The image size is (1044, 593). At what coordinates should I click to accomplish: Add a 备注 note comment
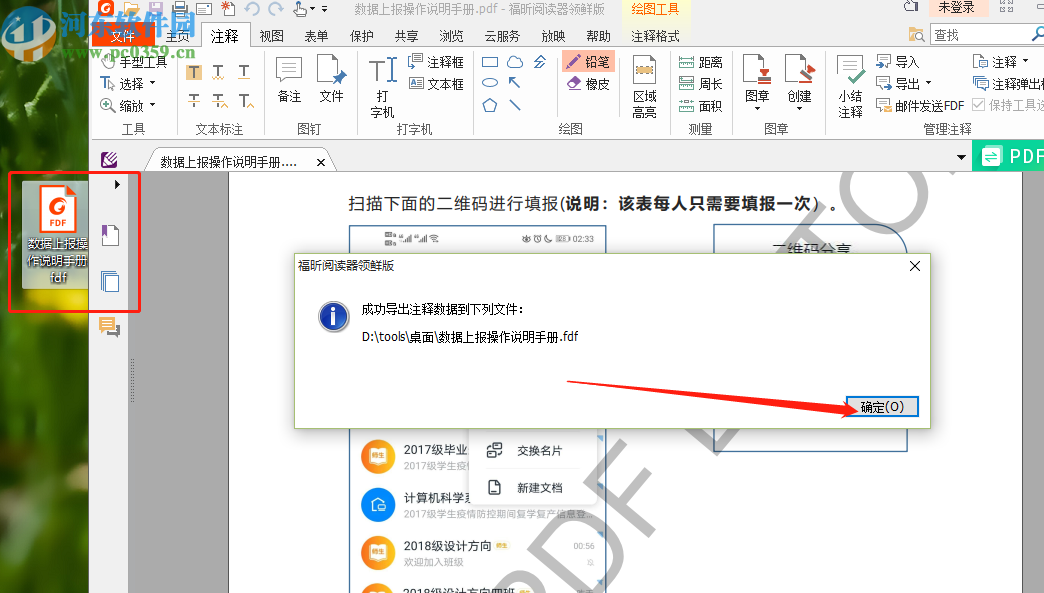click(287, 75)
